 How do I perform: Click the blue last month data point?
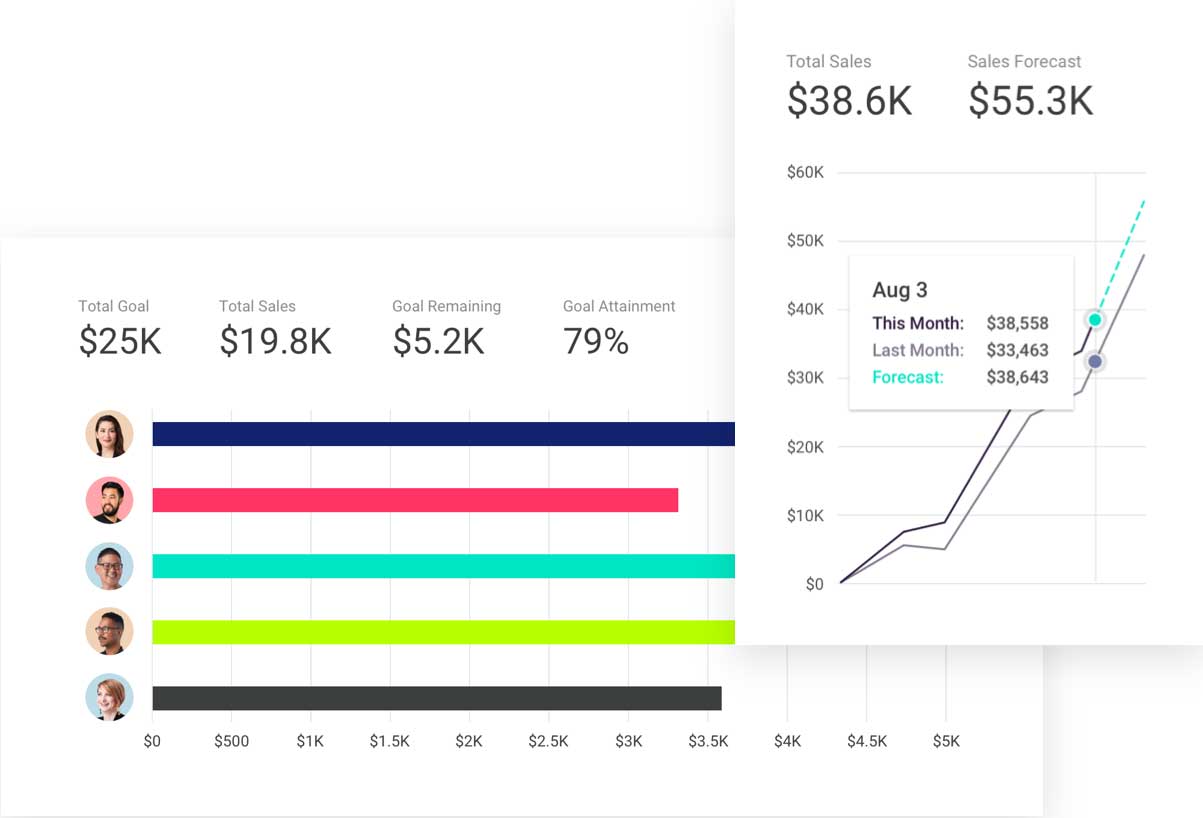[x=1095, y=361]
